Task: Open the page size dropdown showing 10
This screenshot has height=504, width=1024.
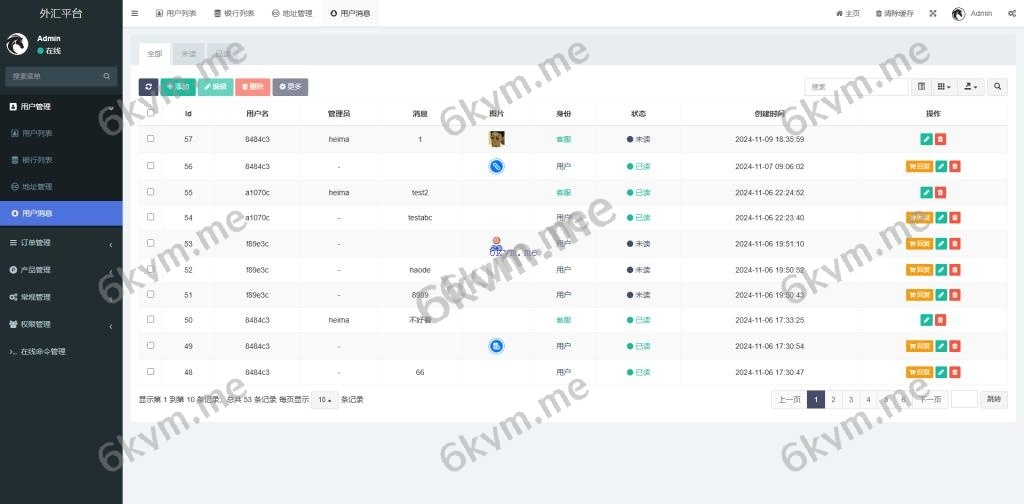Action: click(325, 399)
